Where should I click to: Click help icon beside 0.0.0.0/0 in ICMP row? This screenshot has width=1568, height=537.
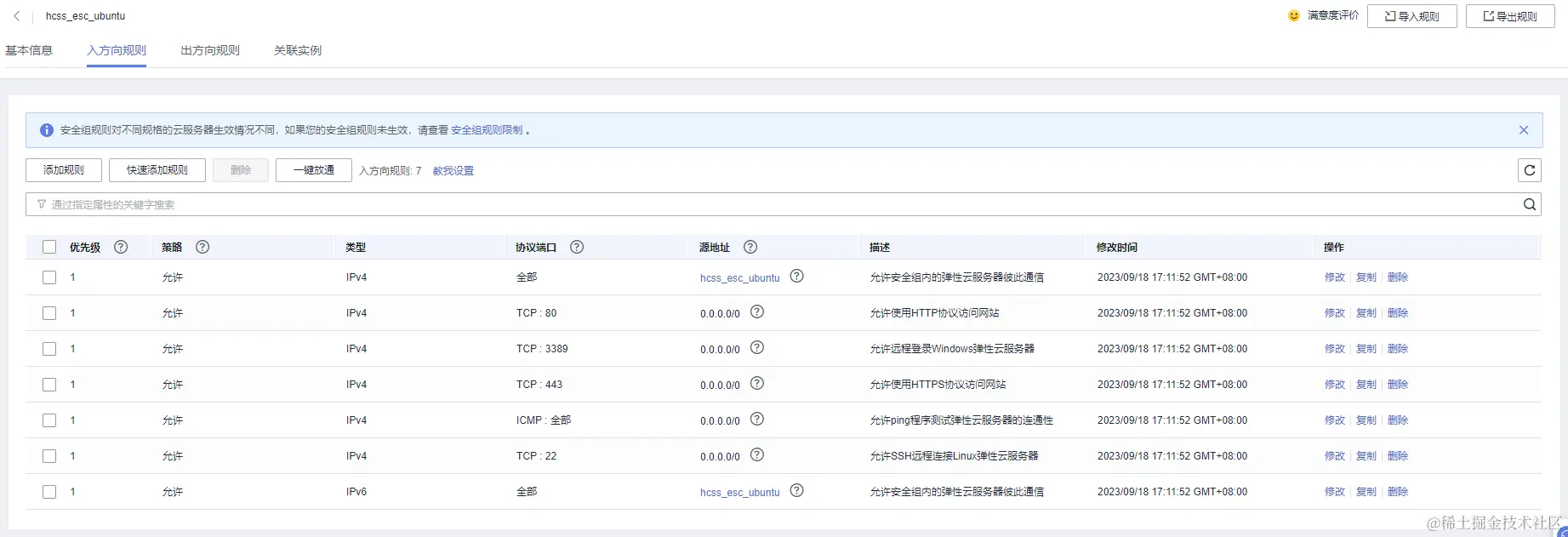pos(757,419)
